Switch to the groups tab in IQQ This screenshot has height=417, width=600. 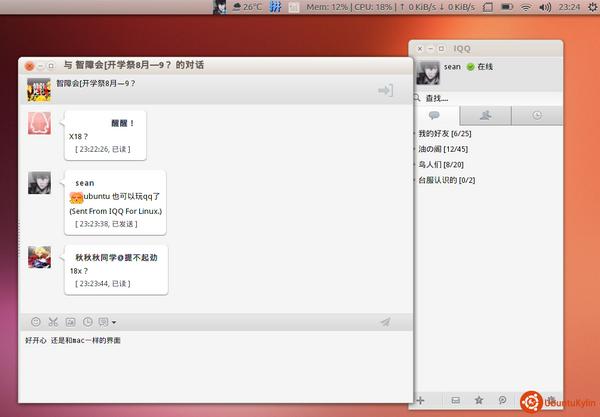pos(487,115)
